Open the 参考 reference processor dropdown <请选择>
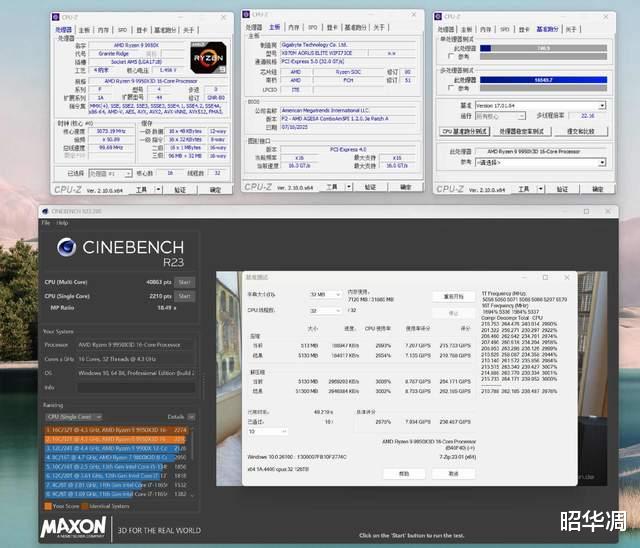This screenshot has width=640, height=548. (x=540, y=162)
